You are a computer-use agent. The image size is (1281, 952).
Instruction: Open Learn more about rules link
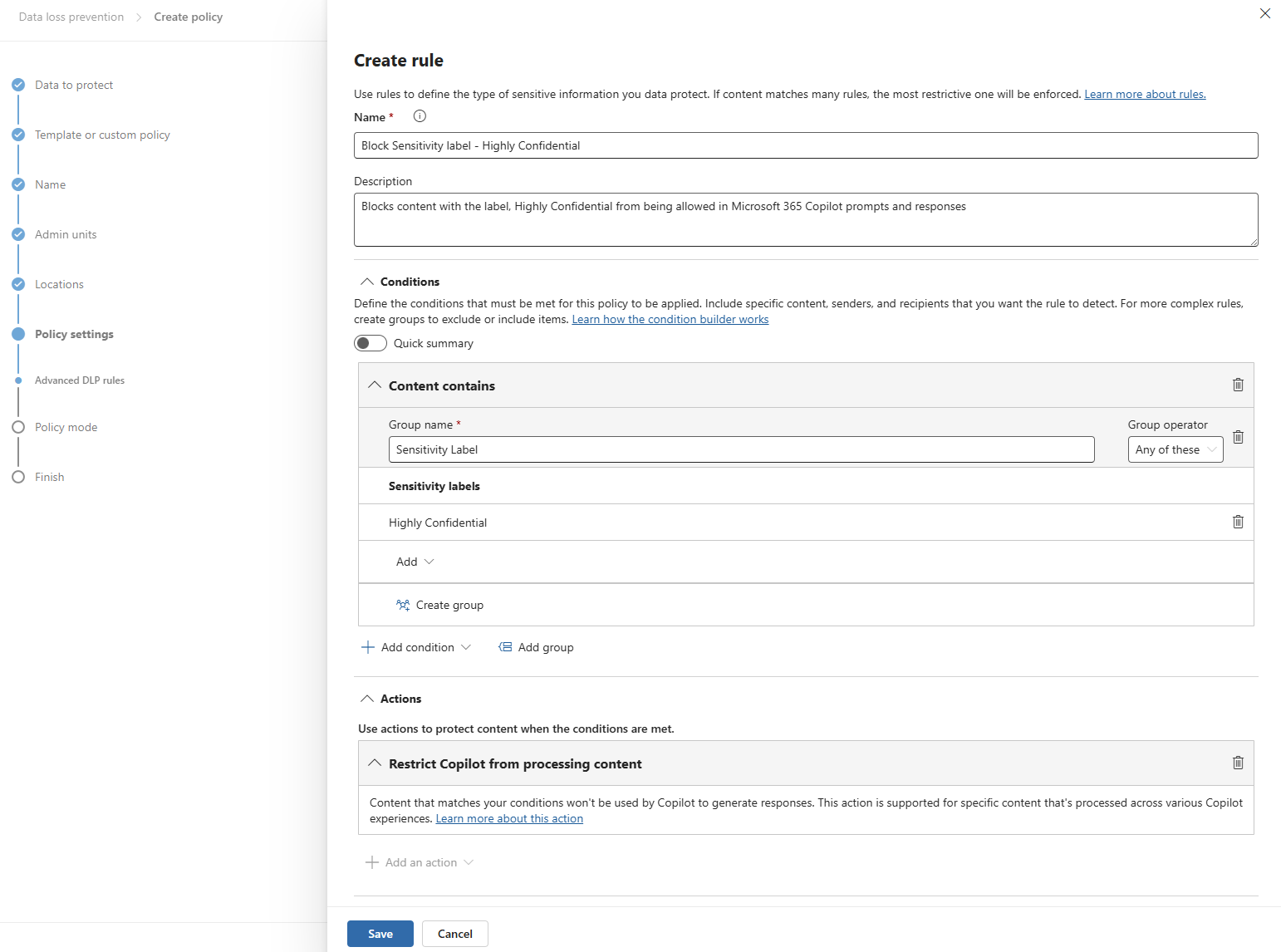tap(1144, 94)
